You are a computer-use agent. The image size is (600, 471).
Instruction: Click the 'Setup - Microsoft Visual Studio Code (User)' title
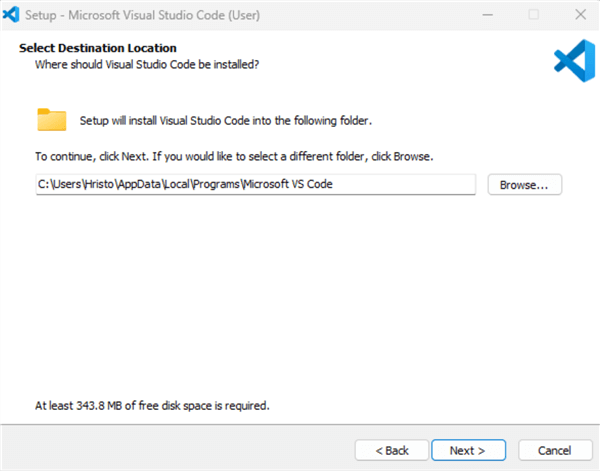pyautogui.click(x=142, y=15)
